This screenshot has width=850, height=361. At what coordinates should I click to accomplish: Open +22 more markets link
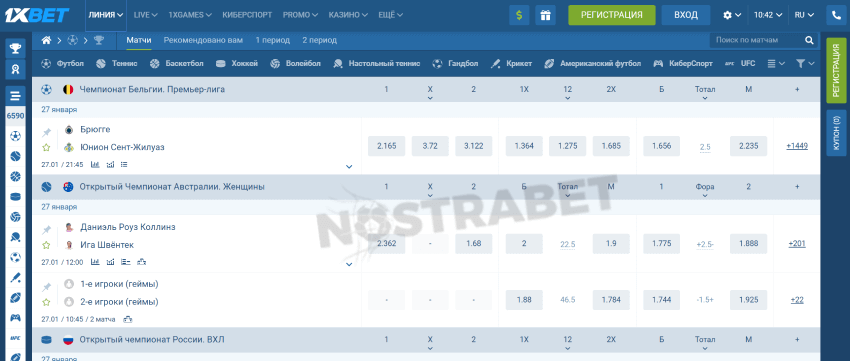[x=797, y=300]
